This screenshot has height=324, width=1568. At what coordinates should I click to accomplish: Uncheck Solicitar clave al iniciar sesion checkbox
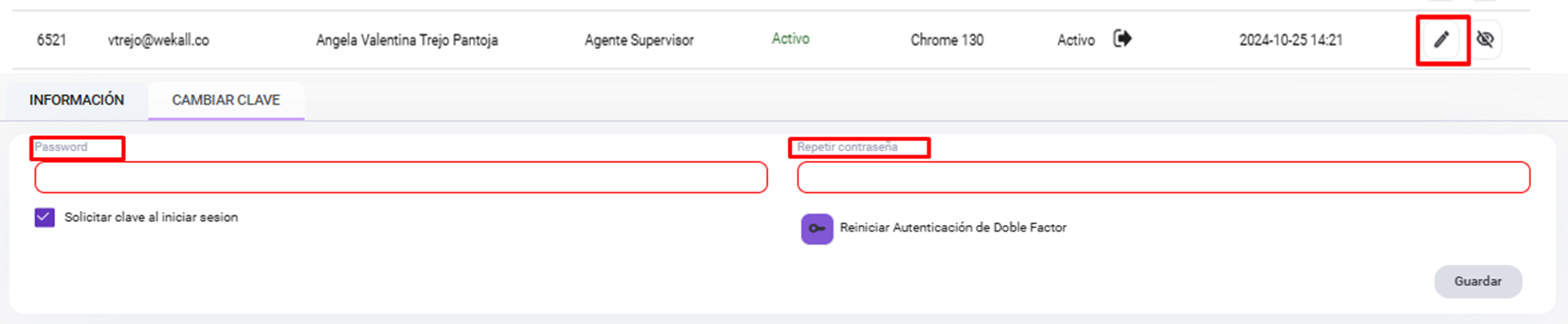click(45, 217)
